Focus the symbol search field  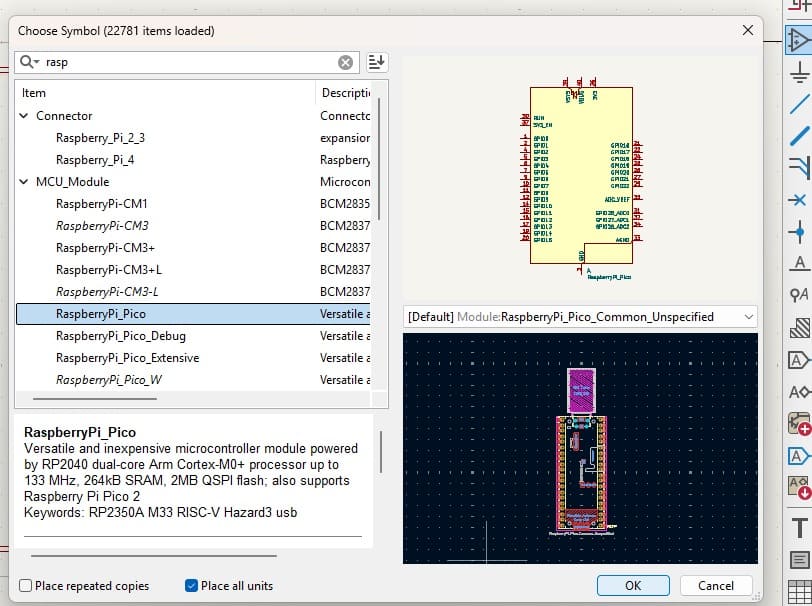coord(189,62)
